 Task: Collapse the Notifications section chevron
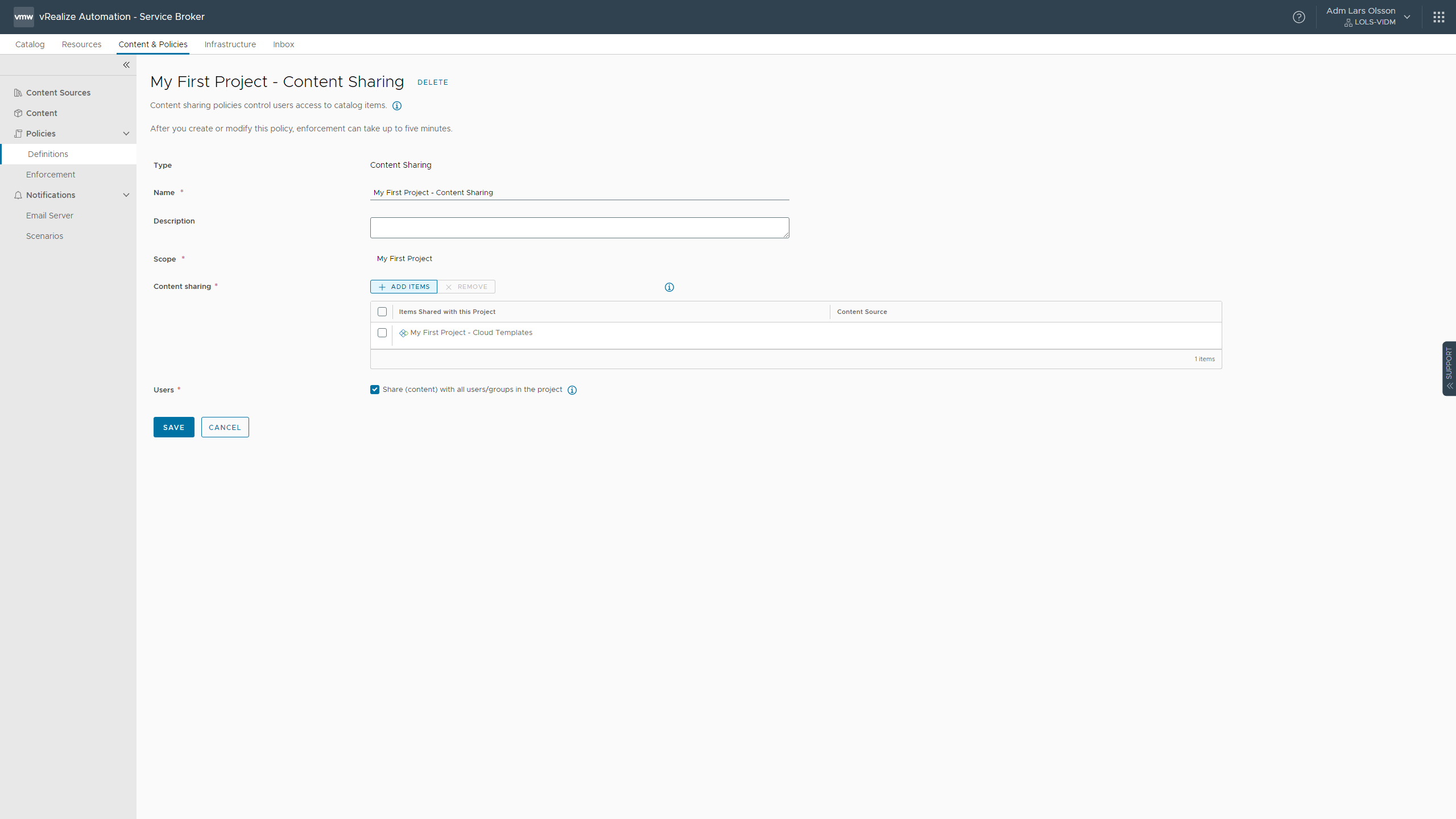[126, 195]
